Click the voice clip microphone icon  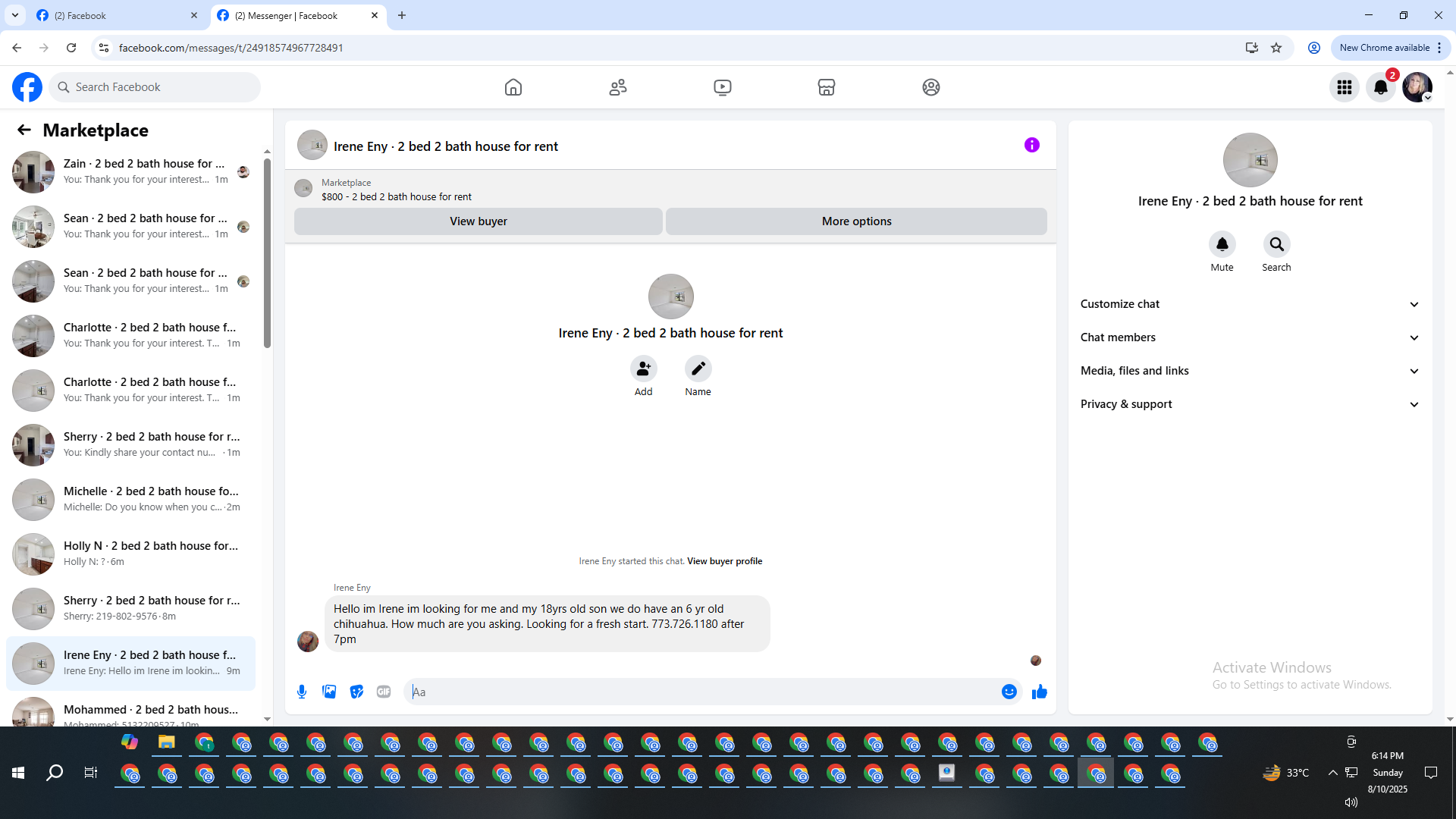[302, 692]
